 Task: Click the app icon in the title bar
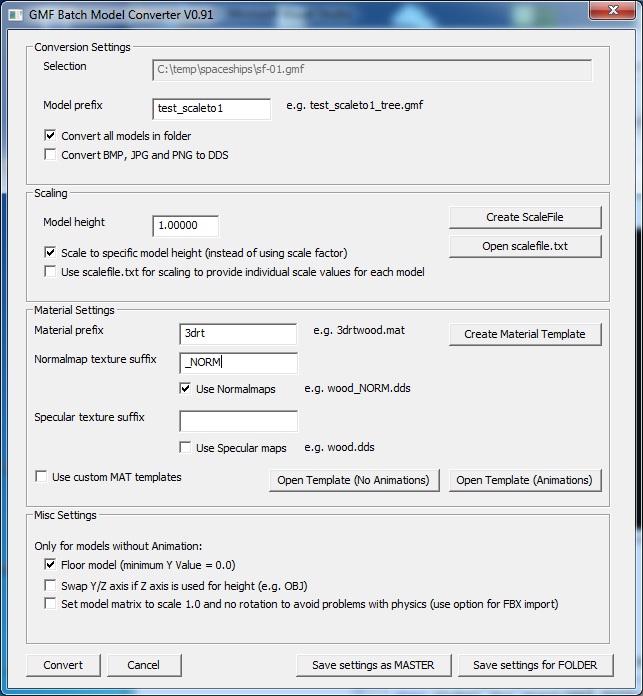(x=15, y=12)
